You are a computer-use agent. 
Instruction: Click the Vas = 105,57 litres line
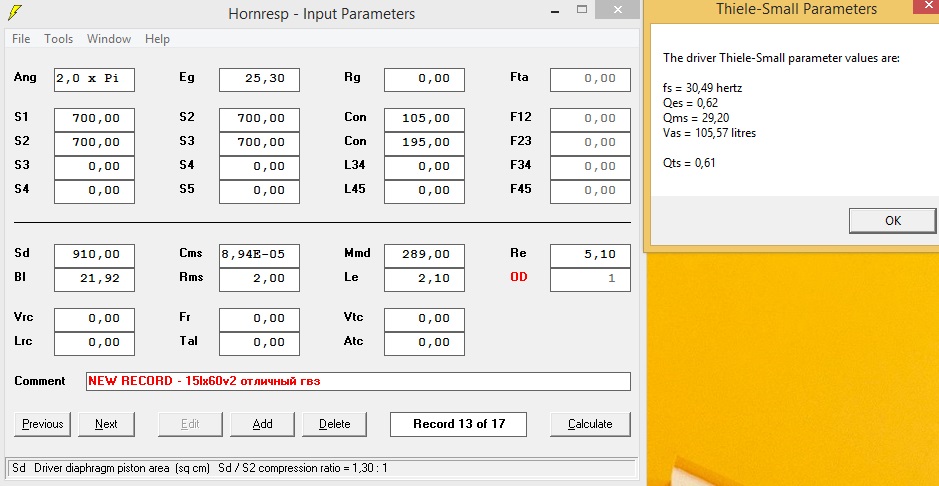tap(709, 133)
